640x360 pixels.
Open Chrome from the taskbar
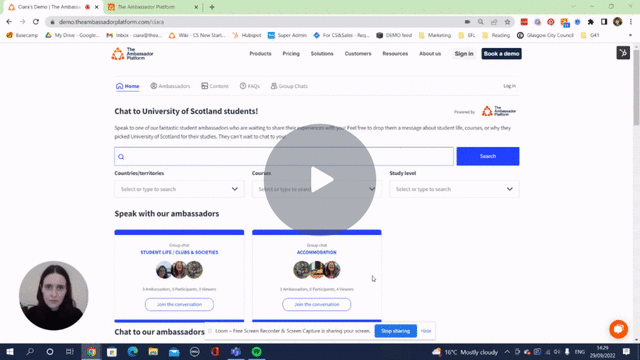click(x=91, y=351)
